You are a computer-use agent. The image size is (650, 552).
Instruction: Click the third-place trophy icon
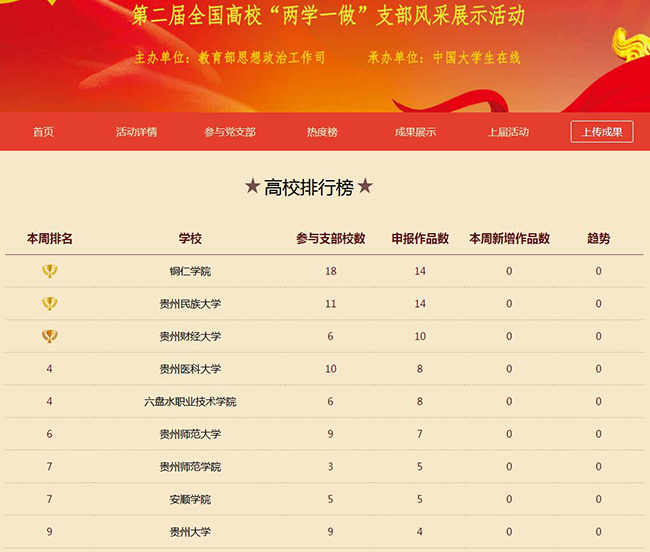point(49,337)
